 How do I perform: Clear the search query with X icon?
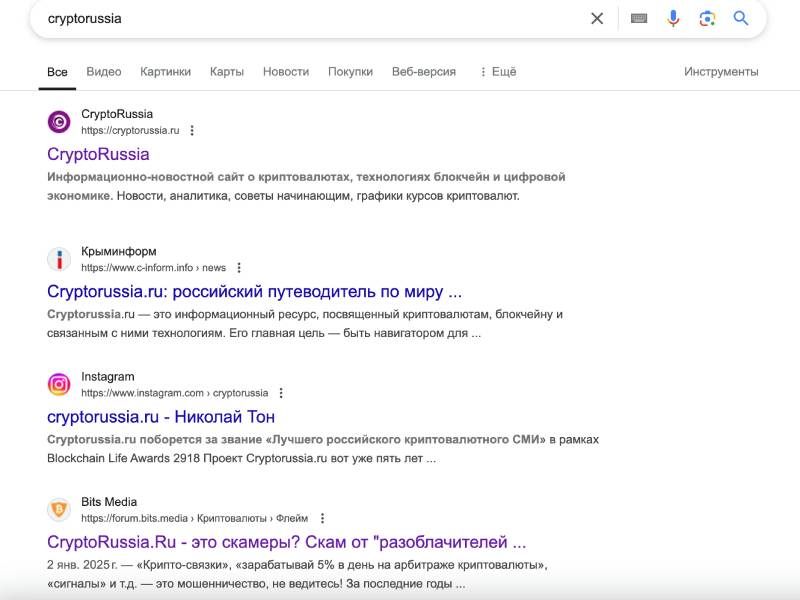point(597,18)
